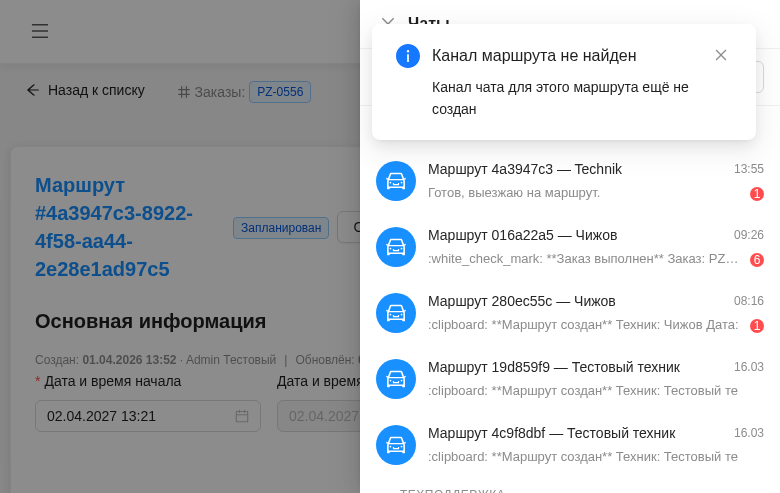Dismiss the 'Канал маршрута не найден' notification

pos(720,55)
